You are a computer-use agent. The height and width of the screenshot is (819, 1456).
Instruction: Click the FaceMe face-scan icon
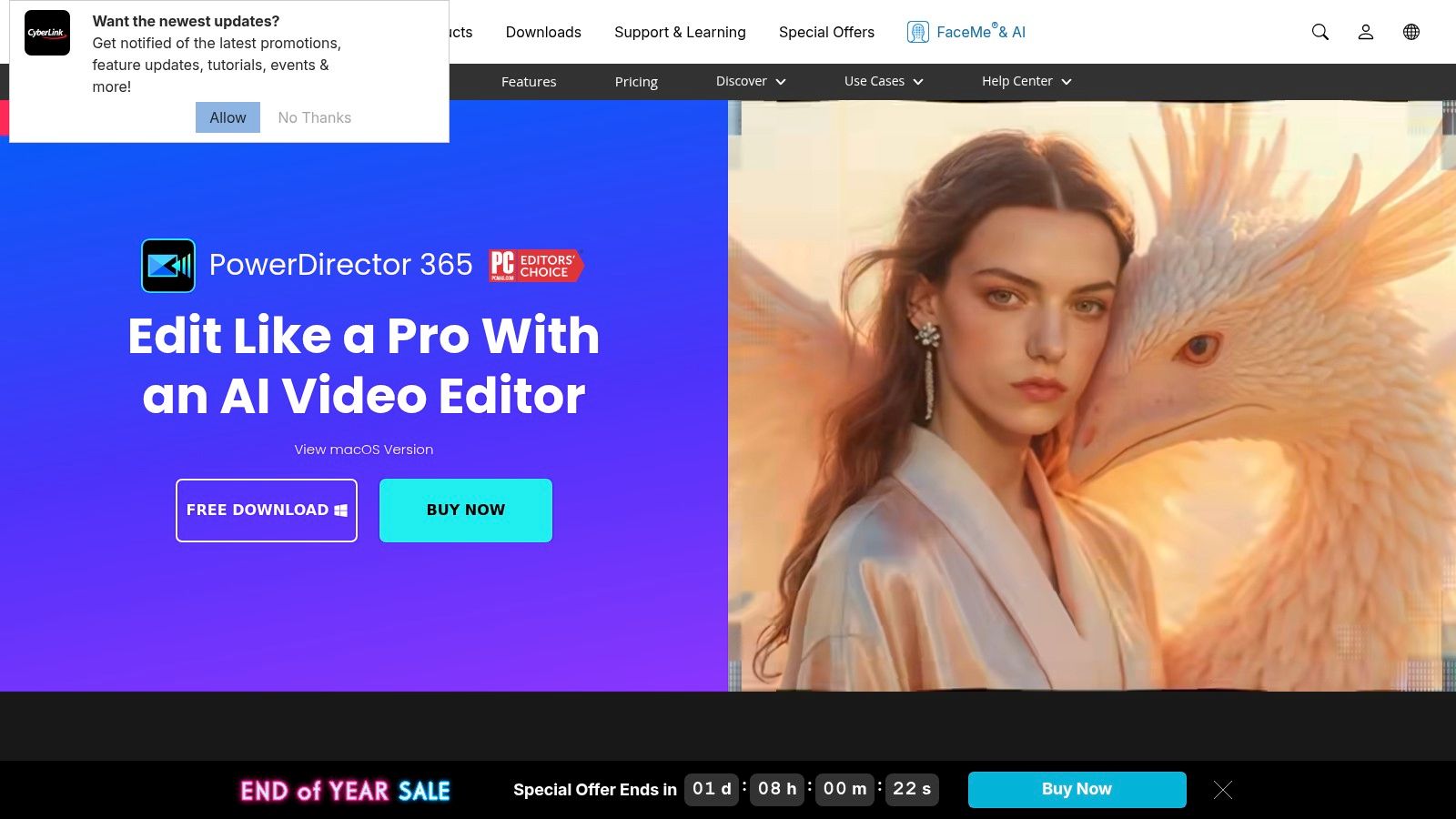917,32
